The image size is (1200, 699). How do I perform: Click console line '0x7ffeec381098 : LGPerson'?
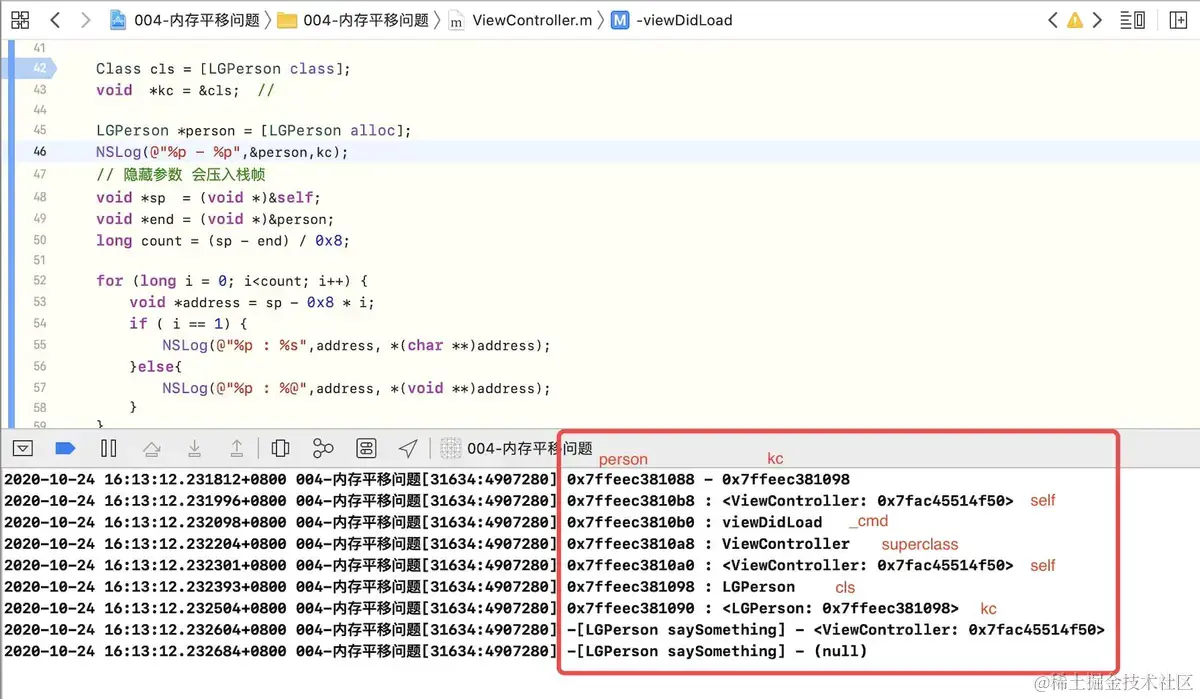pos(681,587)
